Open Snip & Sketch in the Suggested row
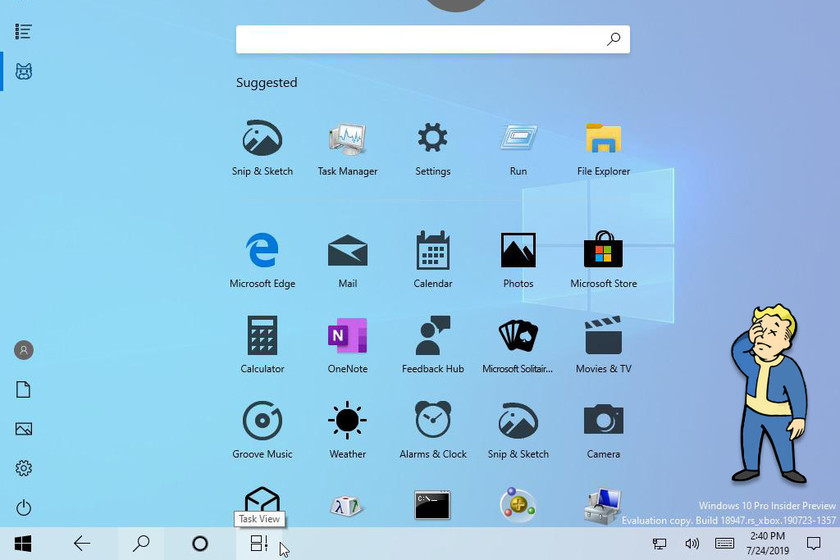Image resolution: width=840 pixels, height=560 pixels. coord(262,147)
